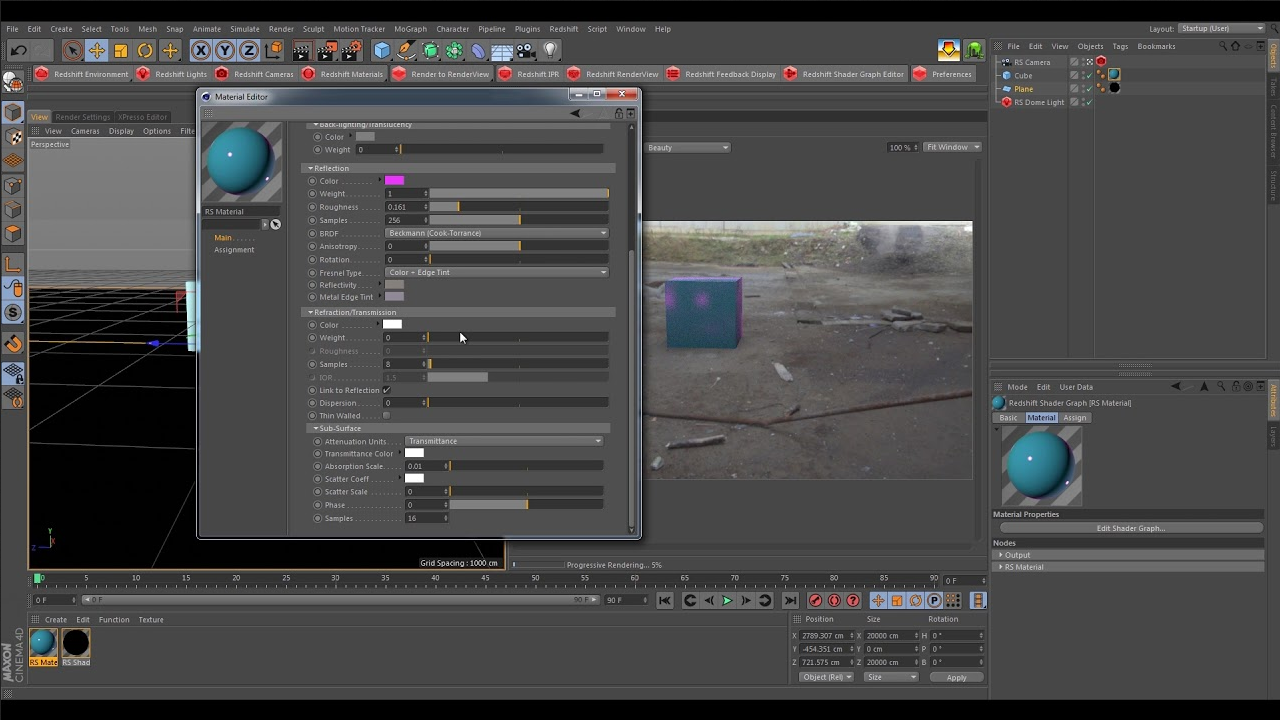The width and height of the screenshot is (1280, 720).
Task: Switch to XPresso Editor tab
Action: coord(143,117)
